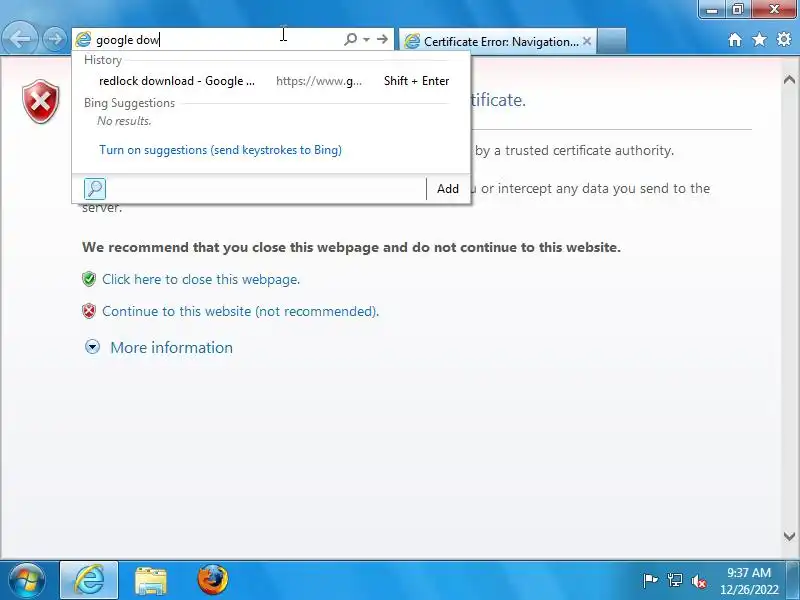
Task: Click Internet Explorer taskbar icon
Action: point(89,580)
